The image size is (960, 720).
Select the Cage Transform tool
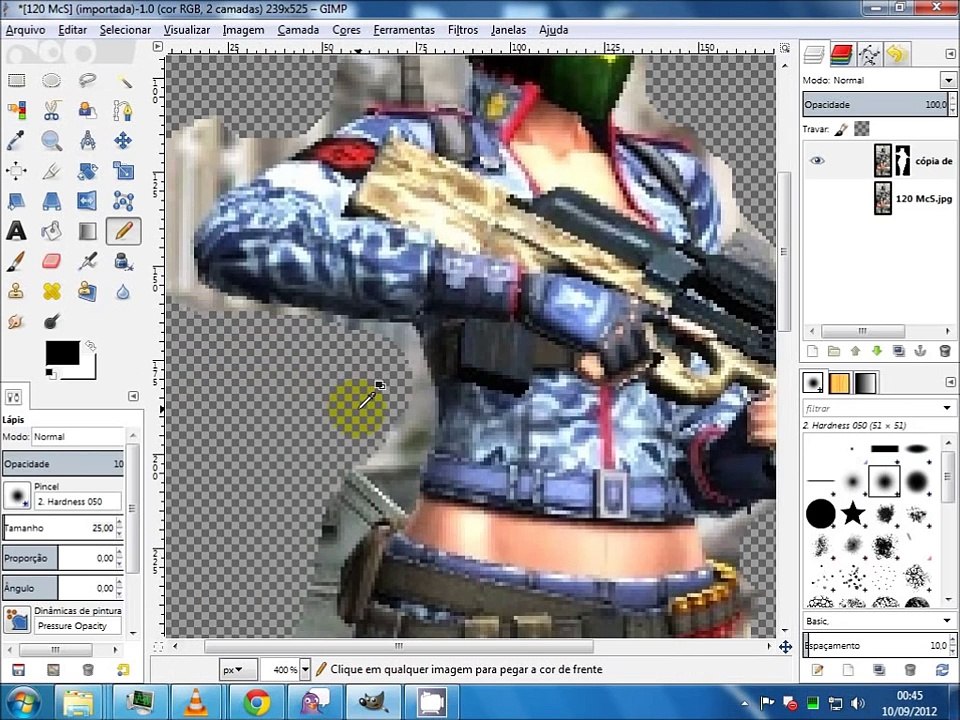coord(123,201)
